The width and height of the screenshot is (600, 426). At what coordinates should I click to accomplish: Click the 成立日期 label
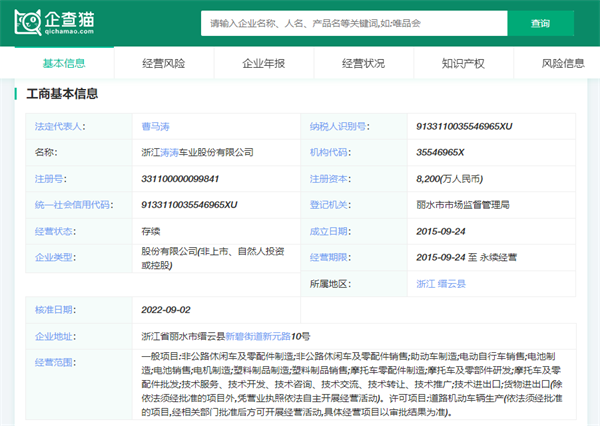330,231
